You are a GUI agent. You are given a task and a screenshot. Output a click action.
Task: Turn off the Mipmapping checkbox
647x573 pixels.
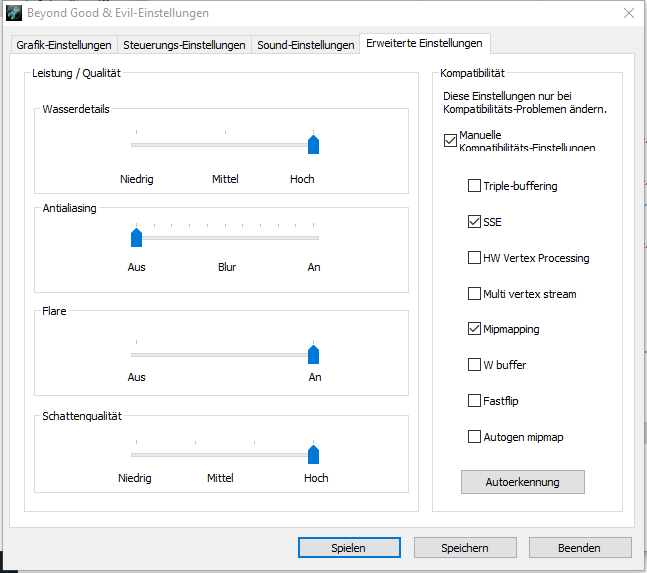coord(474,329)
